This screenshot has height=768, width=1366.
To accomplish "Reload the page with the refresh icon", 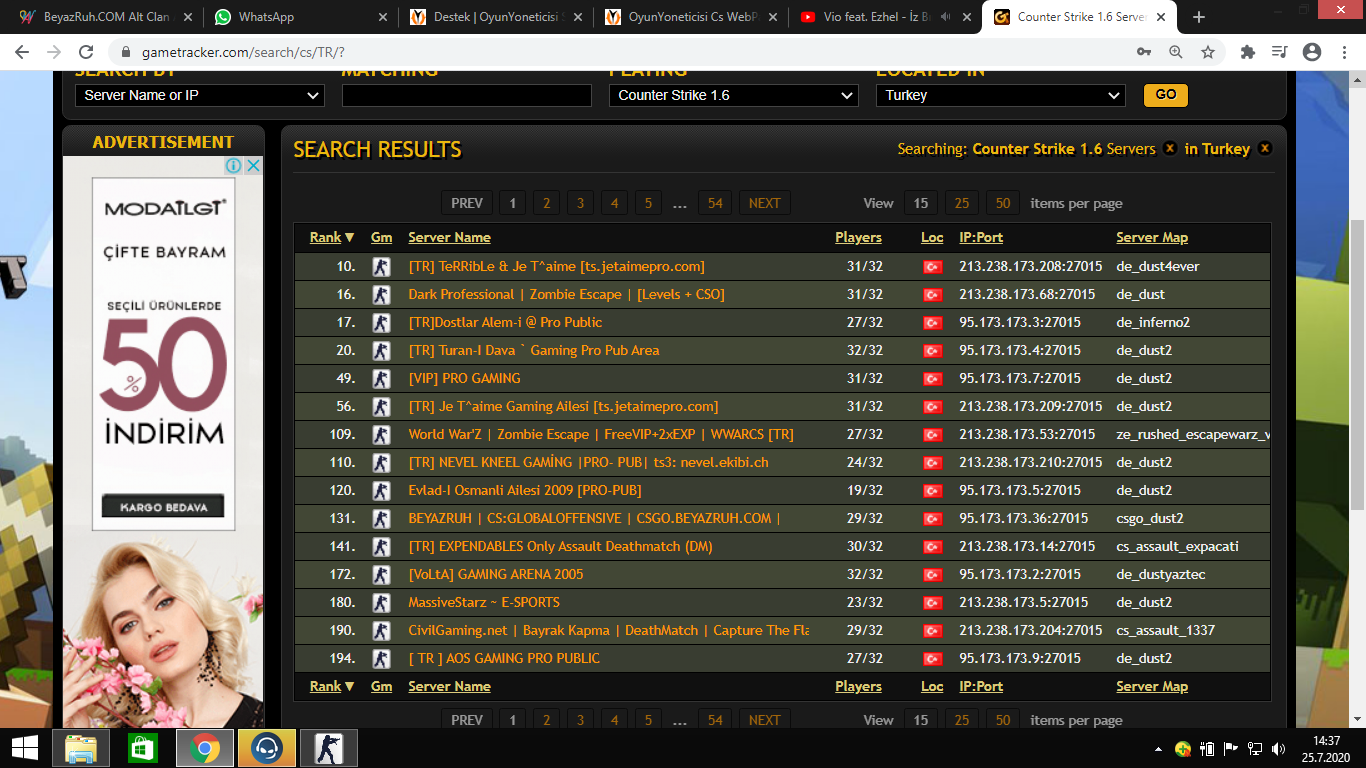I will [86, 52].
